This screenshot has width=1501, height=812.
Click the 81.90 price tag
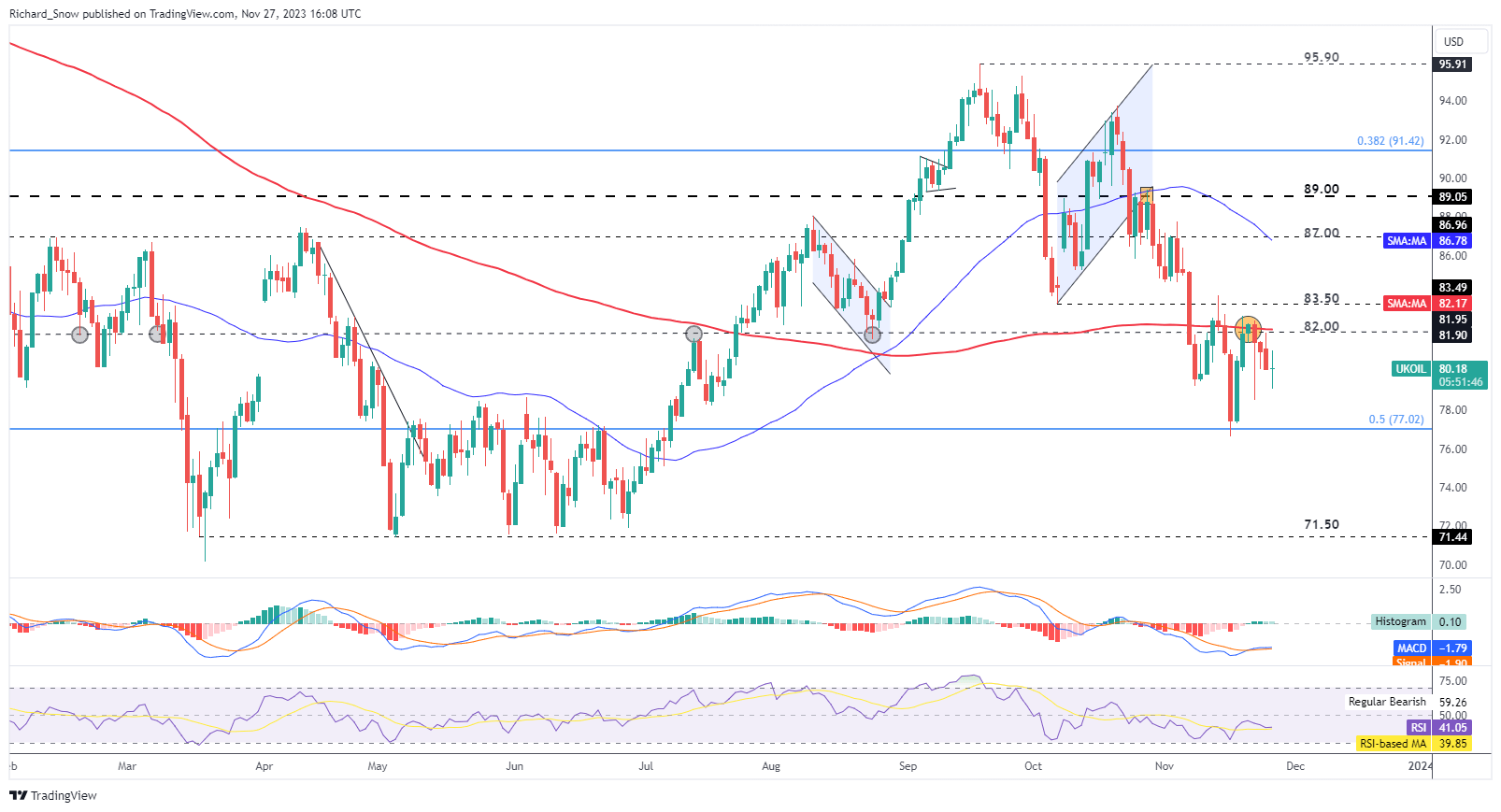[1452, 335]
